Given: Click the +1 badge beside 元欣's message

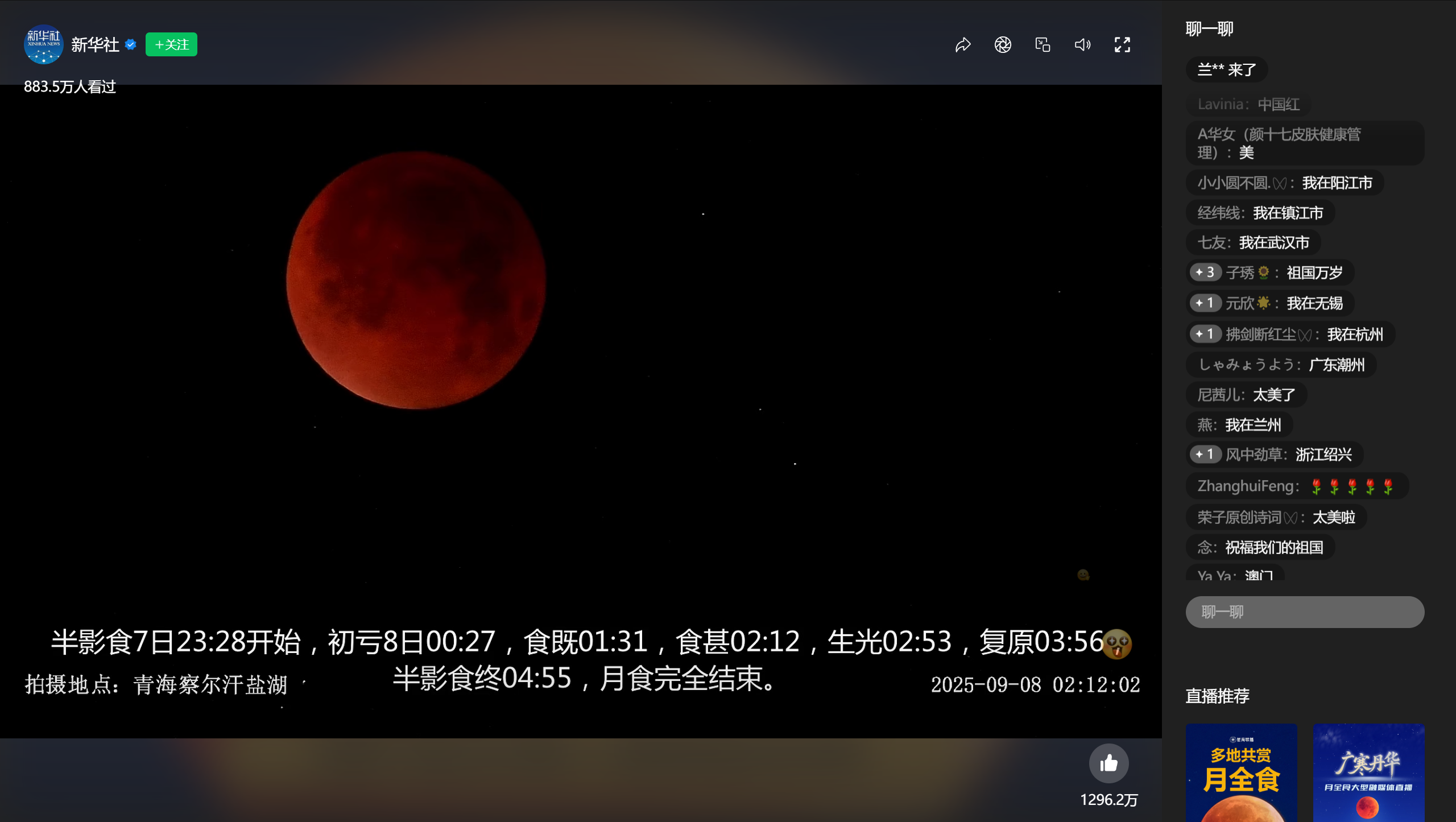Looking at the screenshot, I should point(1205,303).
